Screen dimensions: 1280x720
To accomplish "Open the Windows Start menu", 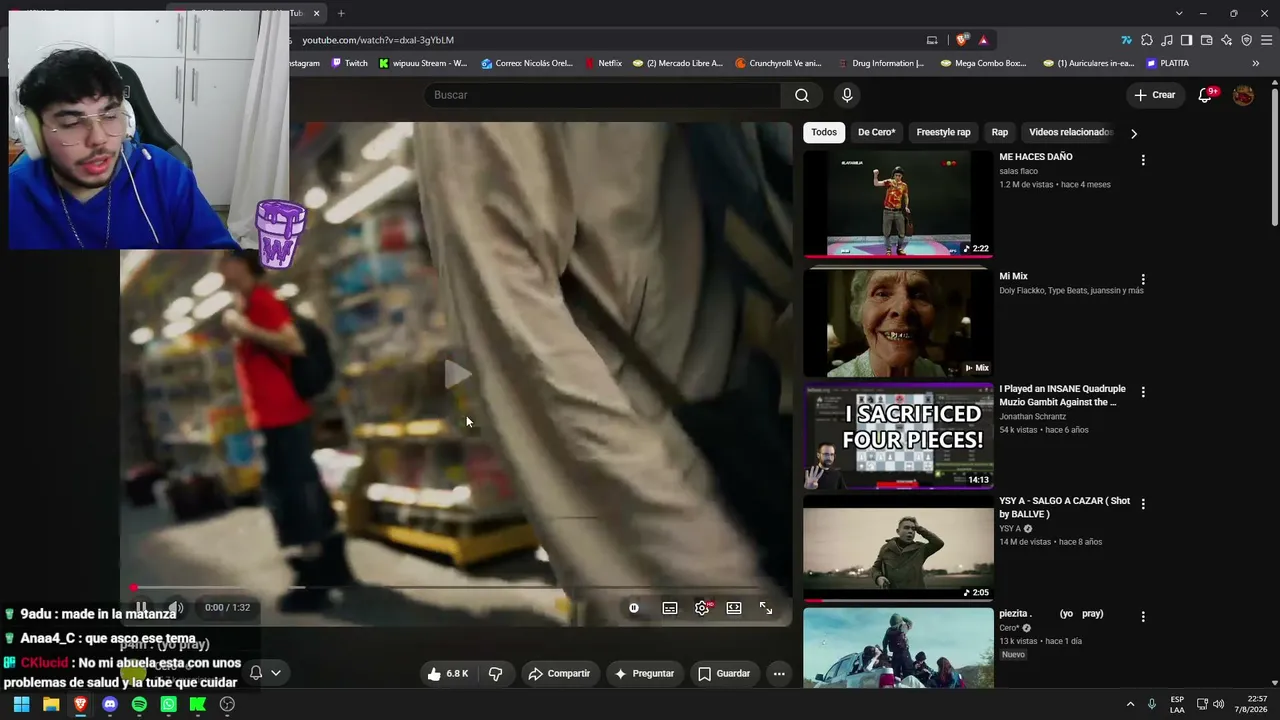I will pos(21,704).
